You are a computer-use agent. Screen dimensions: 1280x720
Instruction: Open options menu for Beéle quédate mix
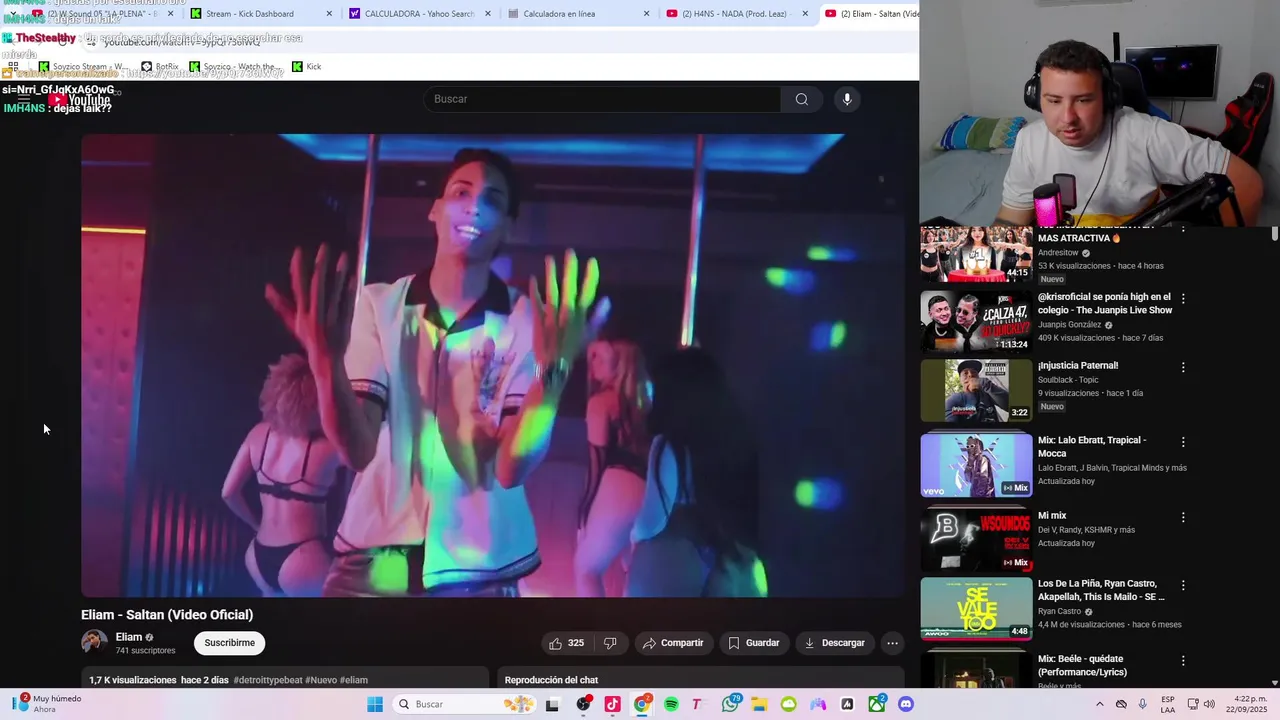pyautogui.click(x=1183, y=661)
